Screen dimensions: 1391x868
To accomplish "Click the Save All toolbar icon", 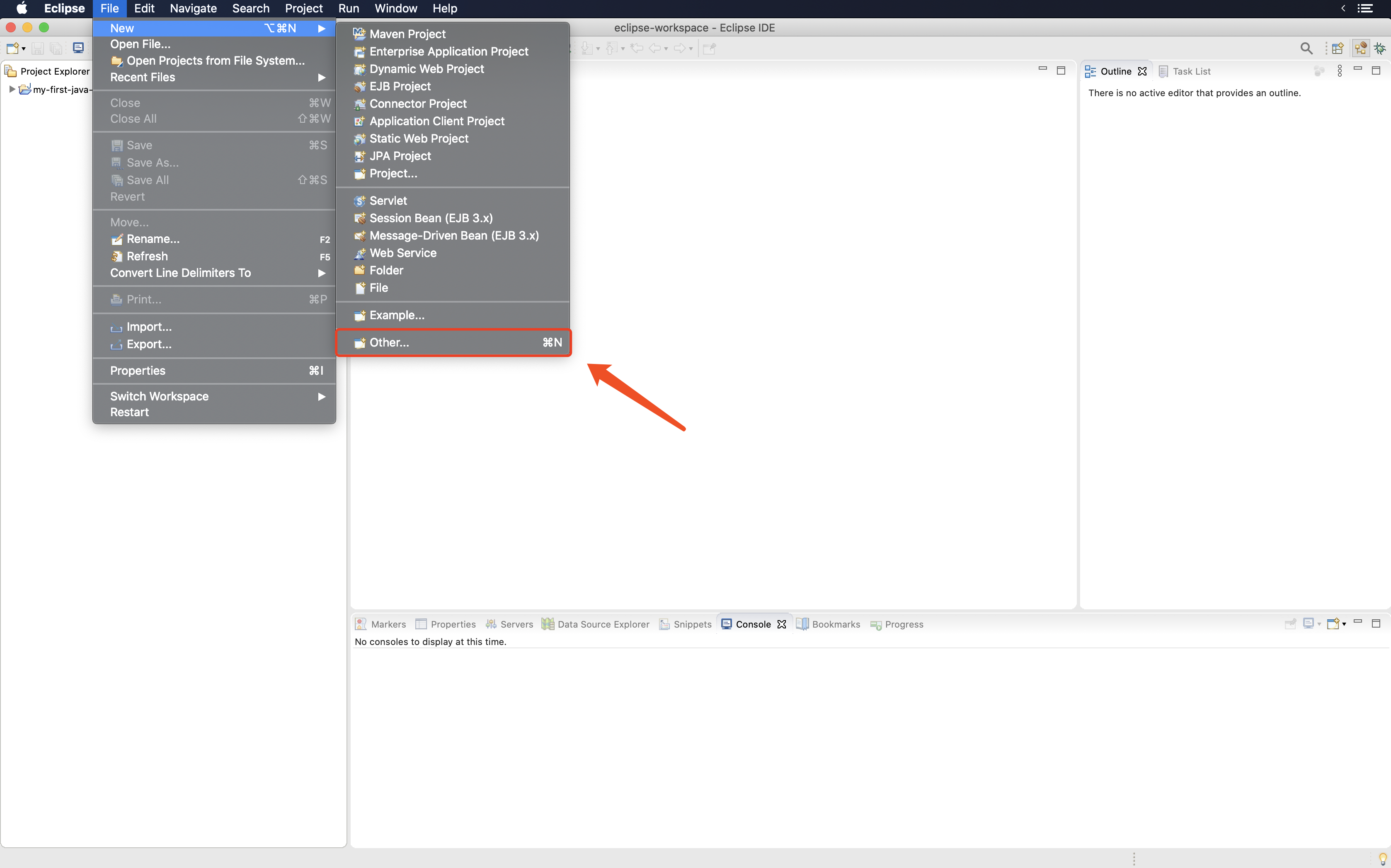I will 56,49.
